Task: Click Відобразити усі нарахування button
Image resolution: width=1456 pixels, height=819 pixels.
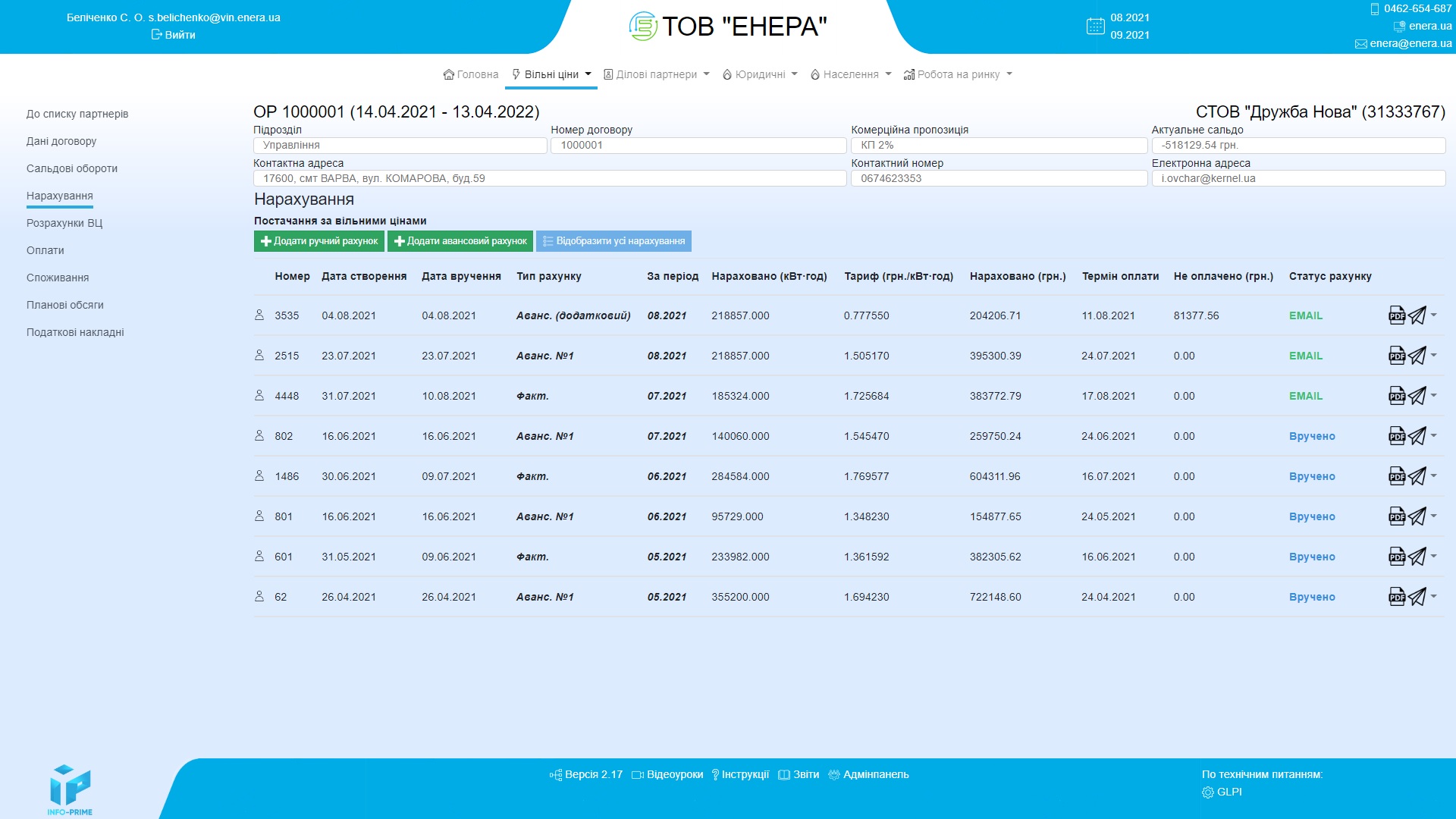Action: pos(613,241)
